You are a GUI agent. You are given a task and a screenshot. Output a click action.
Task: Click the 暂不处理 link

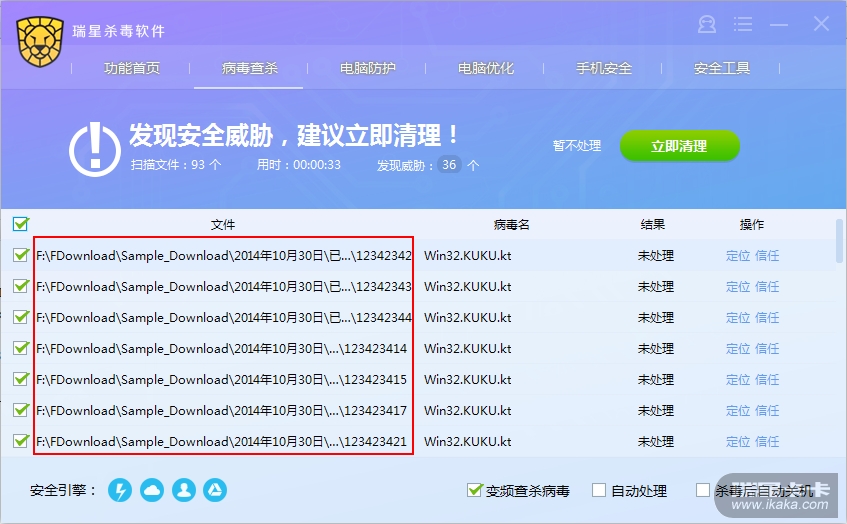pos(577,146)
